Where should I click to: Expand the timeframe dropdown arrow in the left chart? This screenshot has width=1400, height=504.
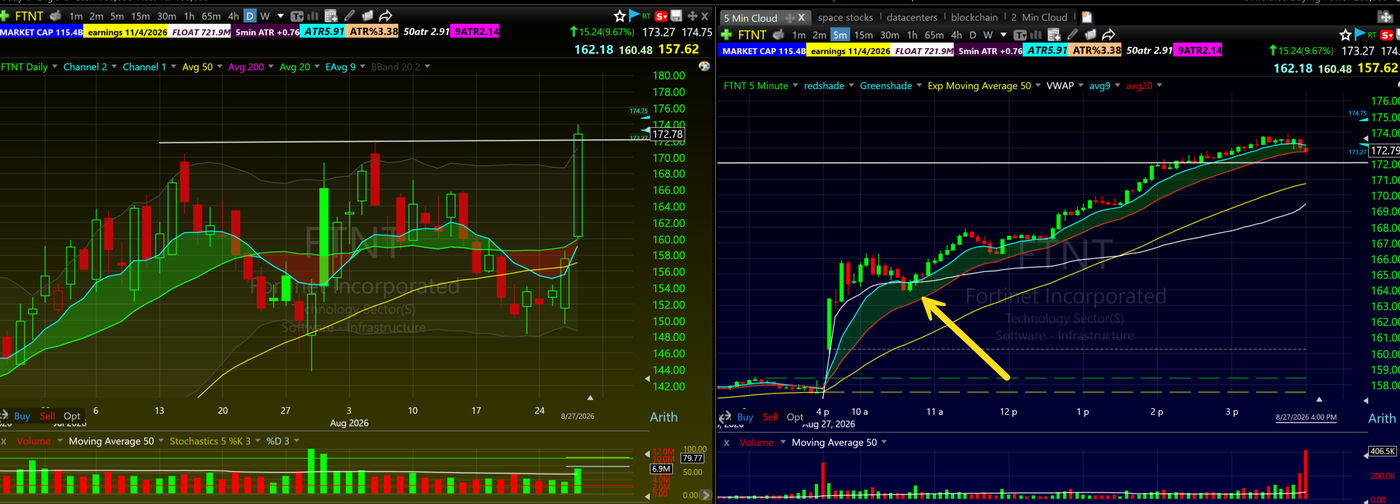280,16
